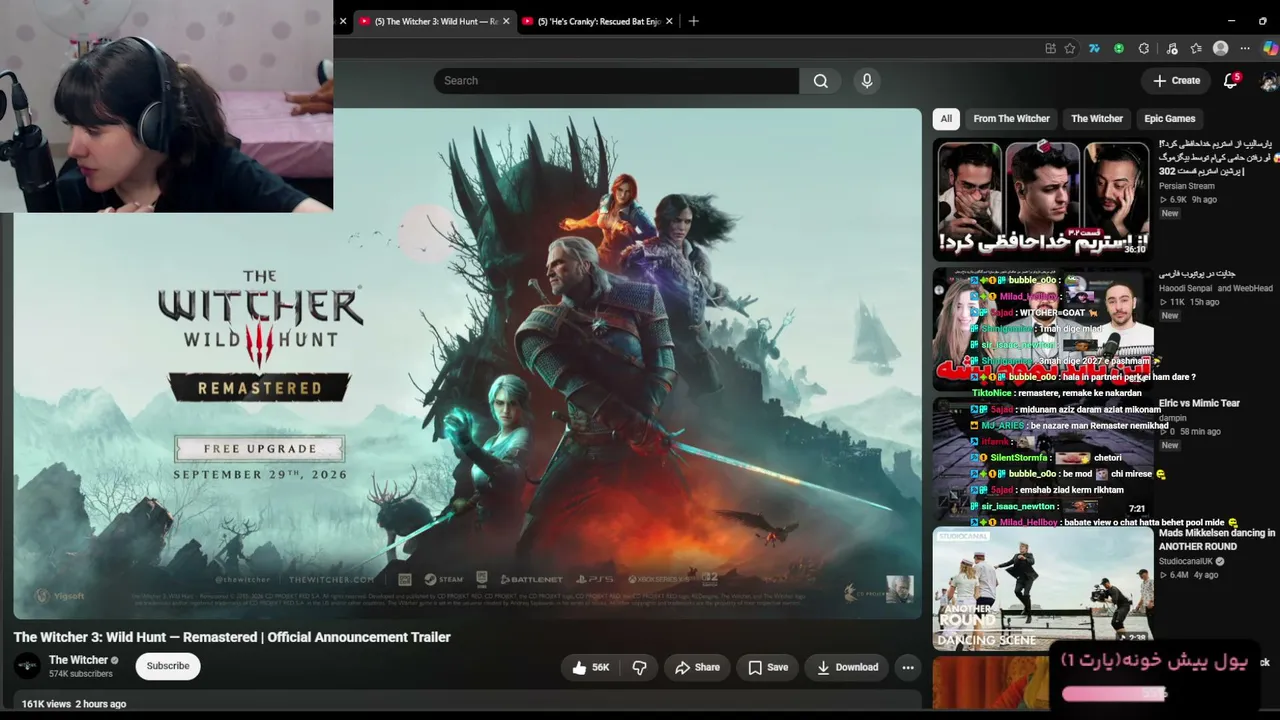1280x720 pixels.
Task: Open more actions menu beside Download
Action: 908,667
